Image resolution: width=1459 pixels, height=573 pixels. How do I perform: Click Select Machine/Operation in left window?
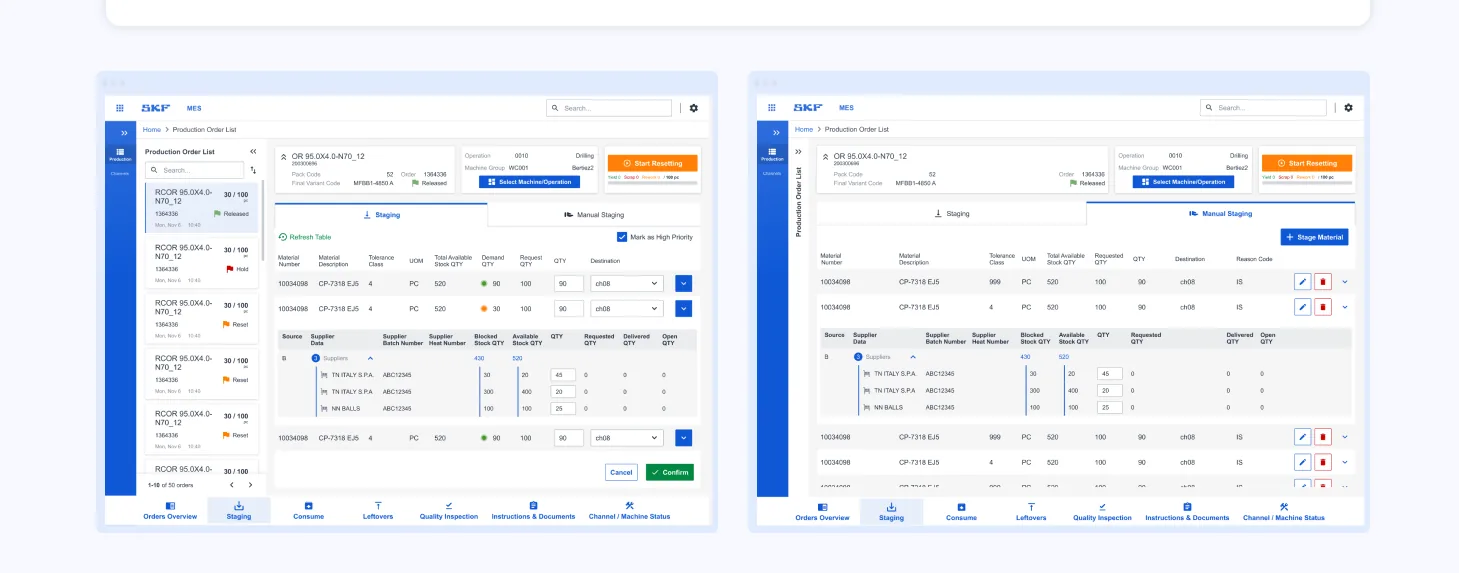click(x=529, y=182)
